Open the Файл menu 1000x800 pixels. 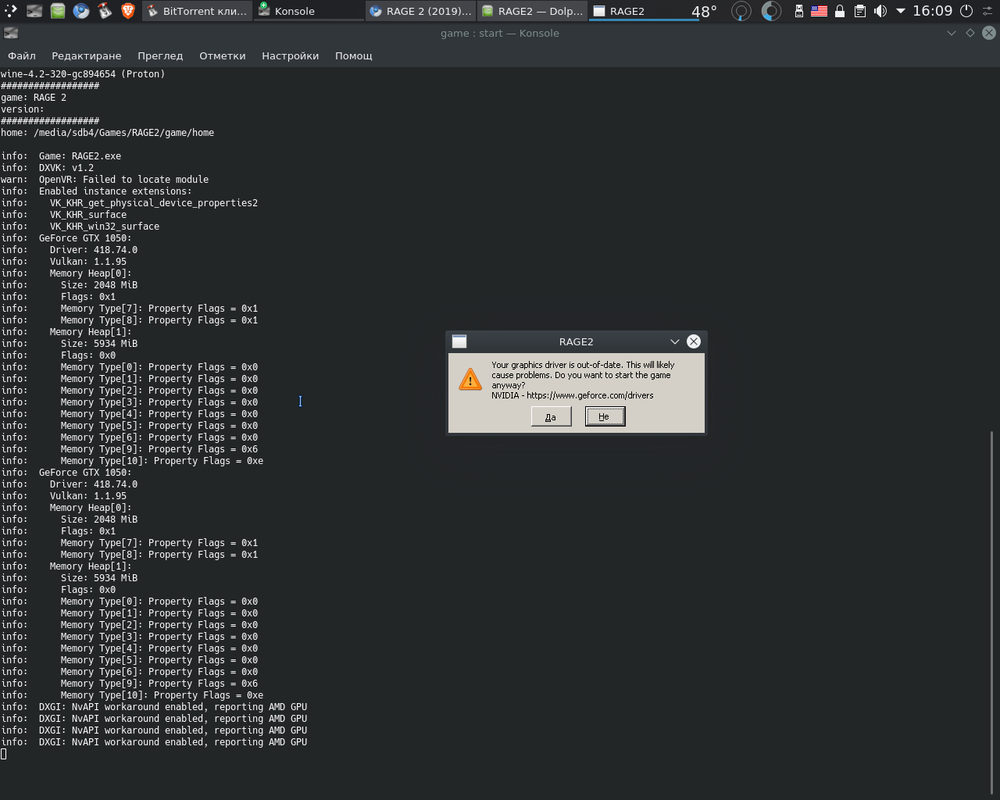pyautogui.click(x=22, y=56)
